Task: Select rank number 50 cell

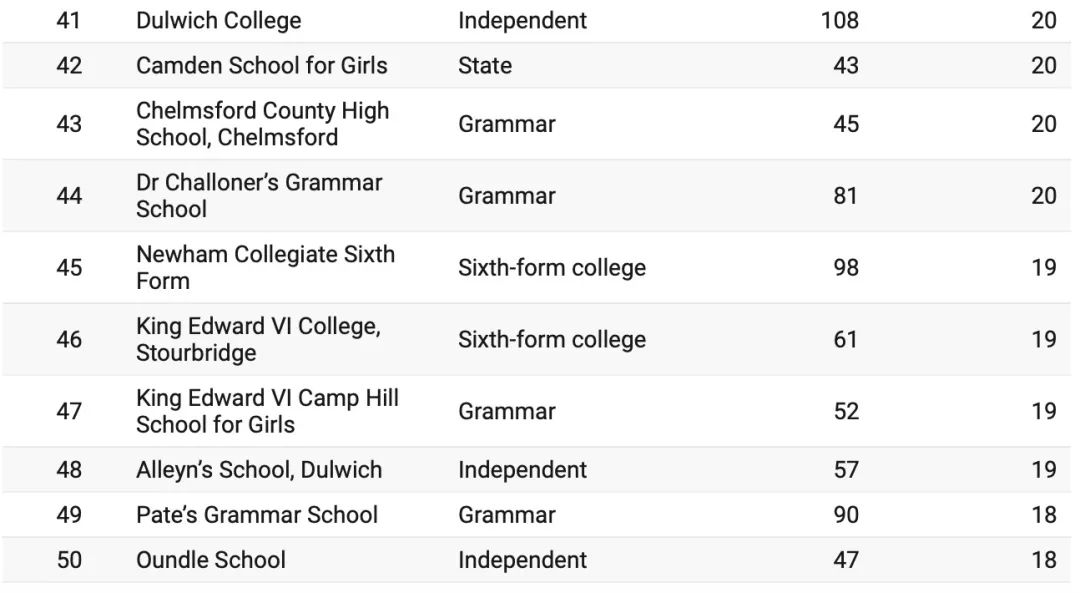Action: point(69,560)
